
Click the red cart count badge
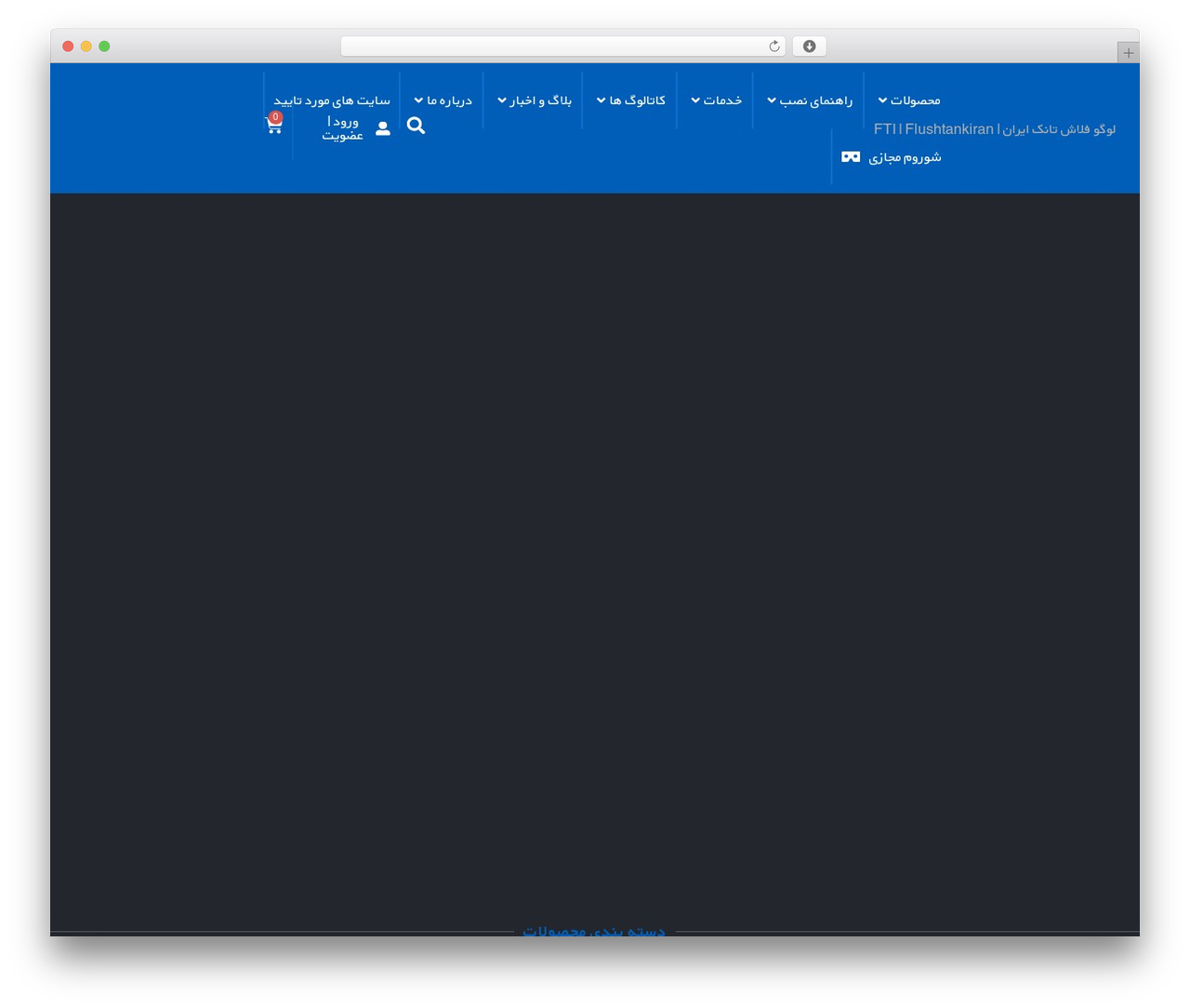click(x=275, y=117)
